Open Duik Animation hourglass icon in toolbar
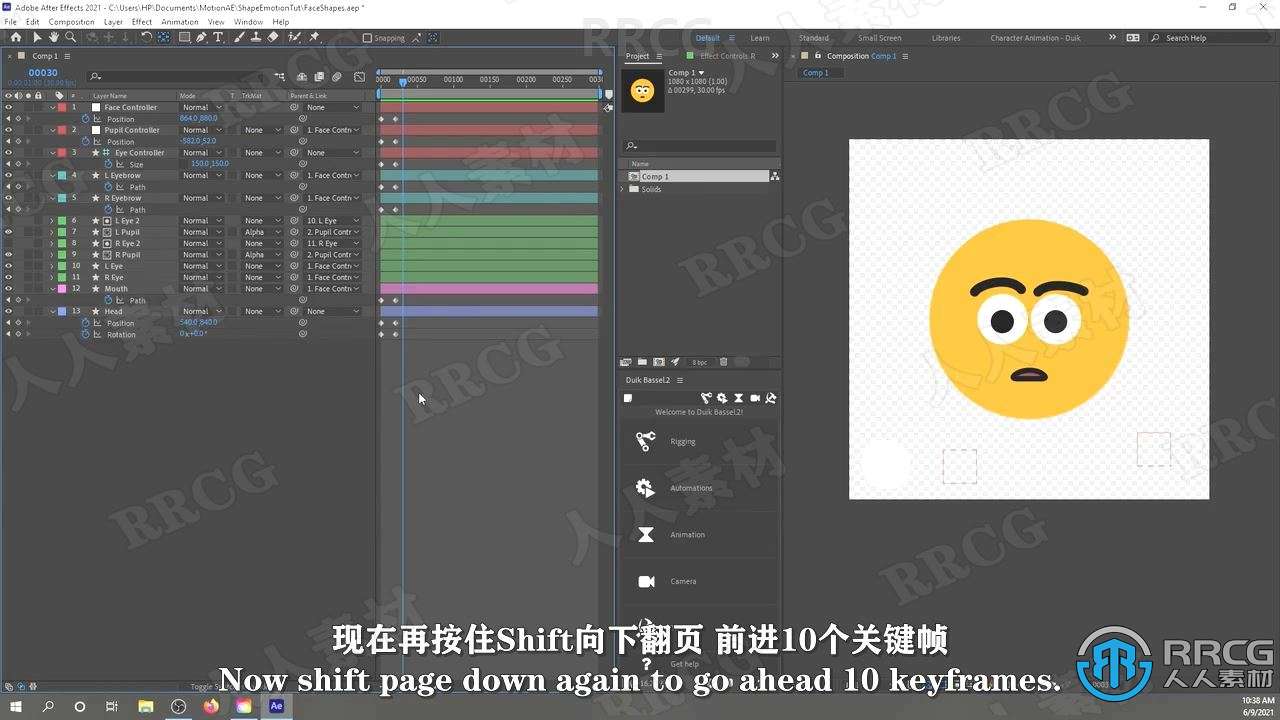Viewport: 1280px width, 720px height. pos(738,398)
